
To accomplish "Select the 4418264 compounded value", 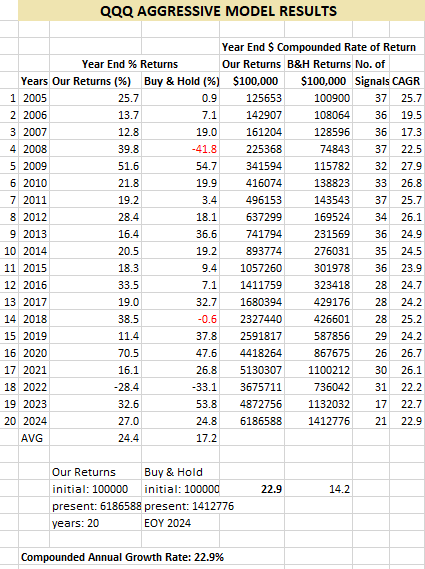I will (261, 353).
